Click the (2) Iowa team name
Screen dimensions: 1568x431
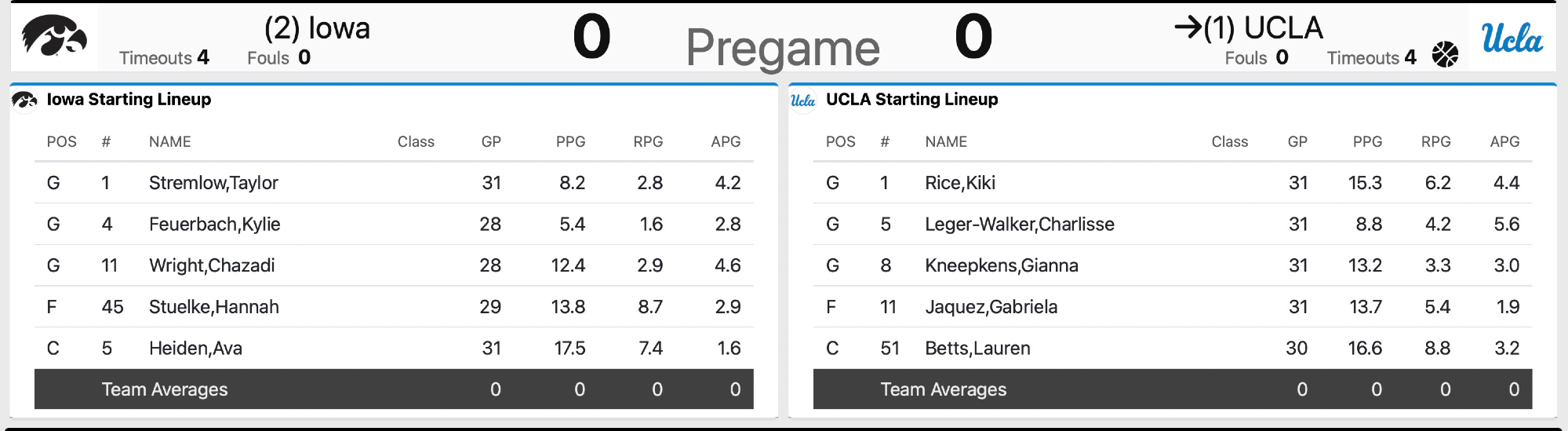point(317,28)
